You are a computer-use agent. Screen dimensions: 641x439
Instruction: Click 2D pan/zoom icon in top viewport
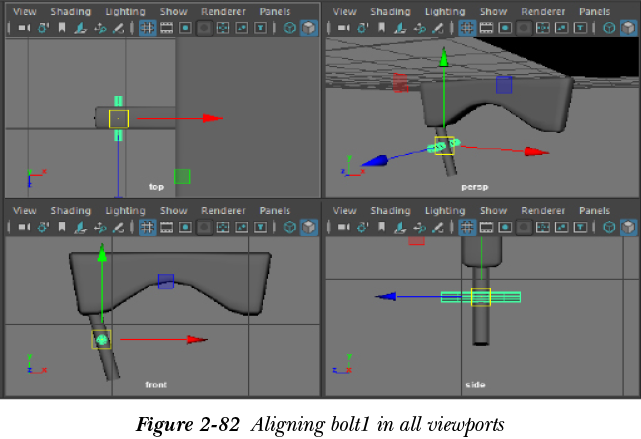click(101, 29)
